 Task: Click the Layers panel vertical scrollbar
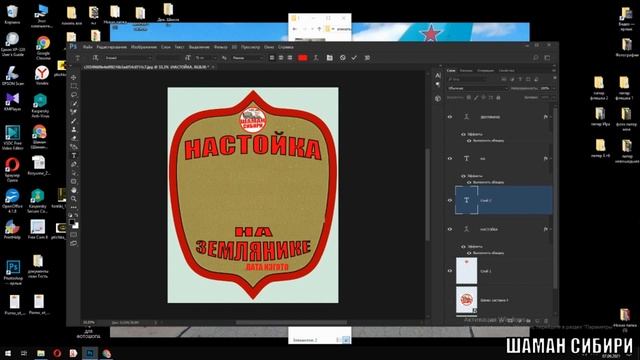coord(555,198)
